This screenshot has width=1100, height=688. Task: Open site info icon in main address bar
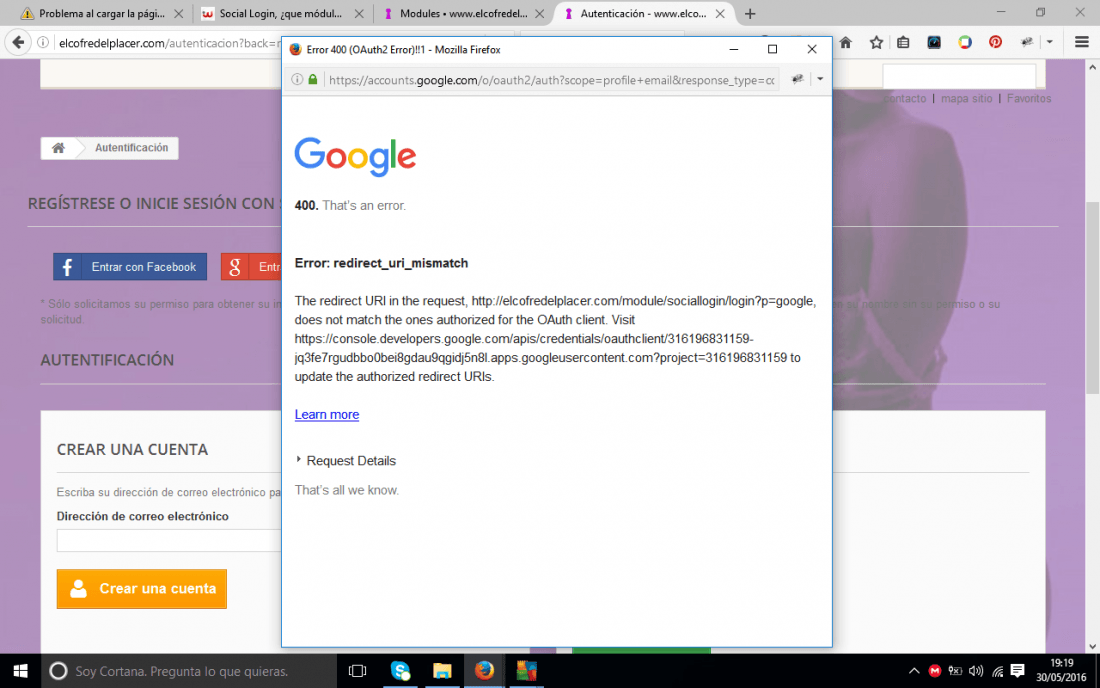click(x=43, y=43)
